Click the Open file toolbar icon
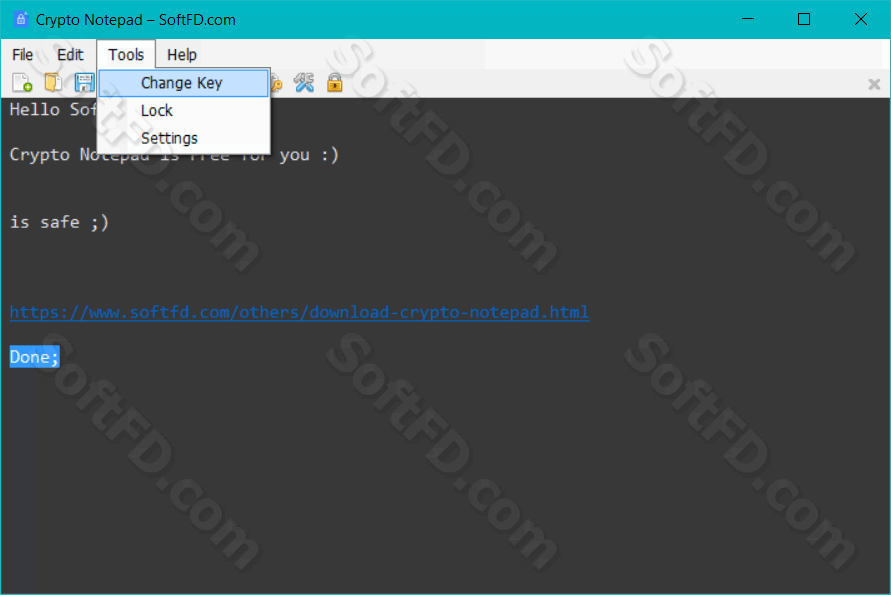This screenshot has width=891, height=595. 53,83
